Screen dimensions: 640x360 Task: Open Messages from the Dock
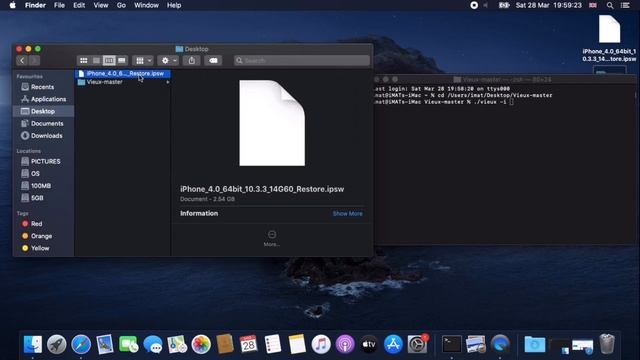point(153,344)
